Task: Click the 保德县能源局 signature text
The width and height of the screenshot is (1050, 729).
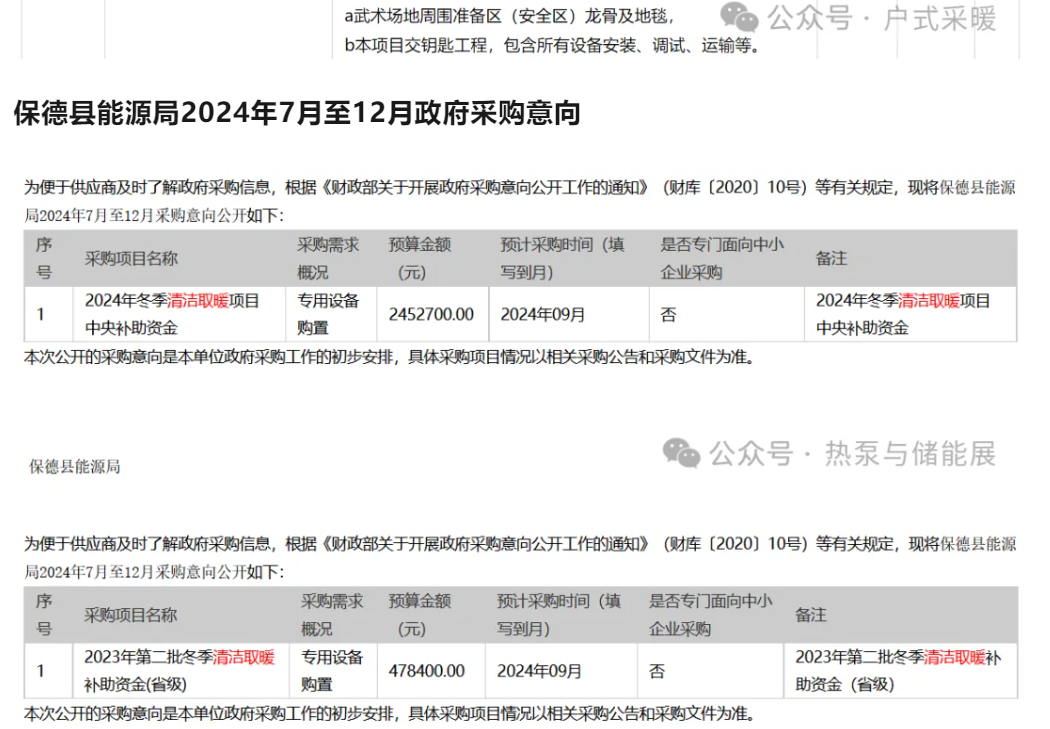Action: click(74, 467)
